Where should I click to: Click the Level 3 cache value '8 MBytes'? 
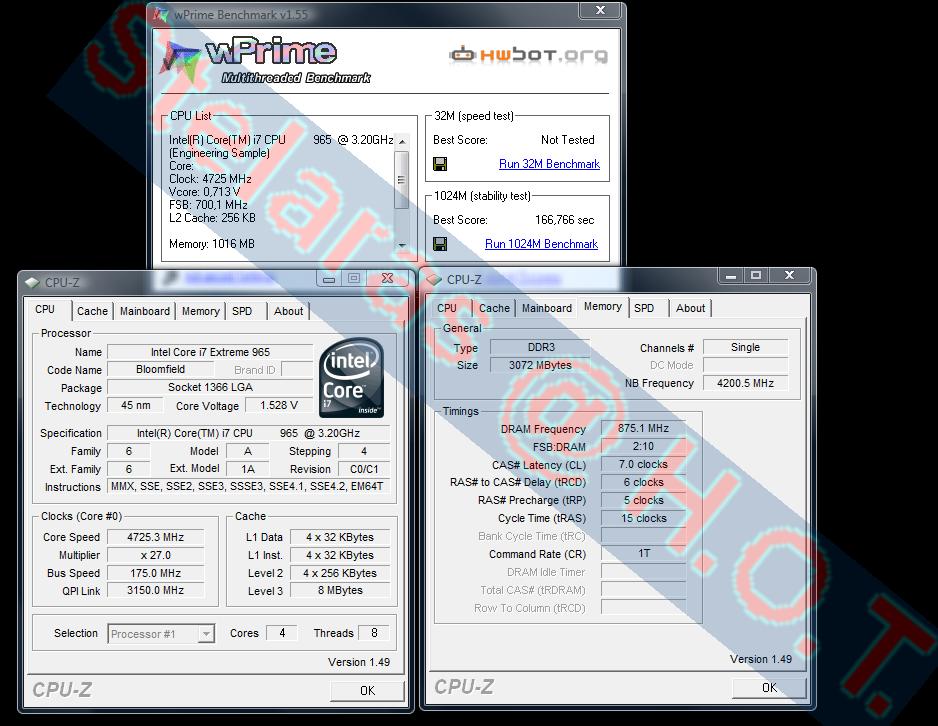point(340,590)
